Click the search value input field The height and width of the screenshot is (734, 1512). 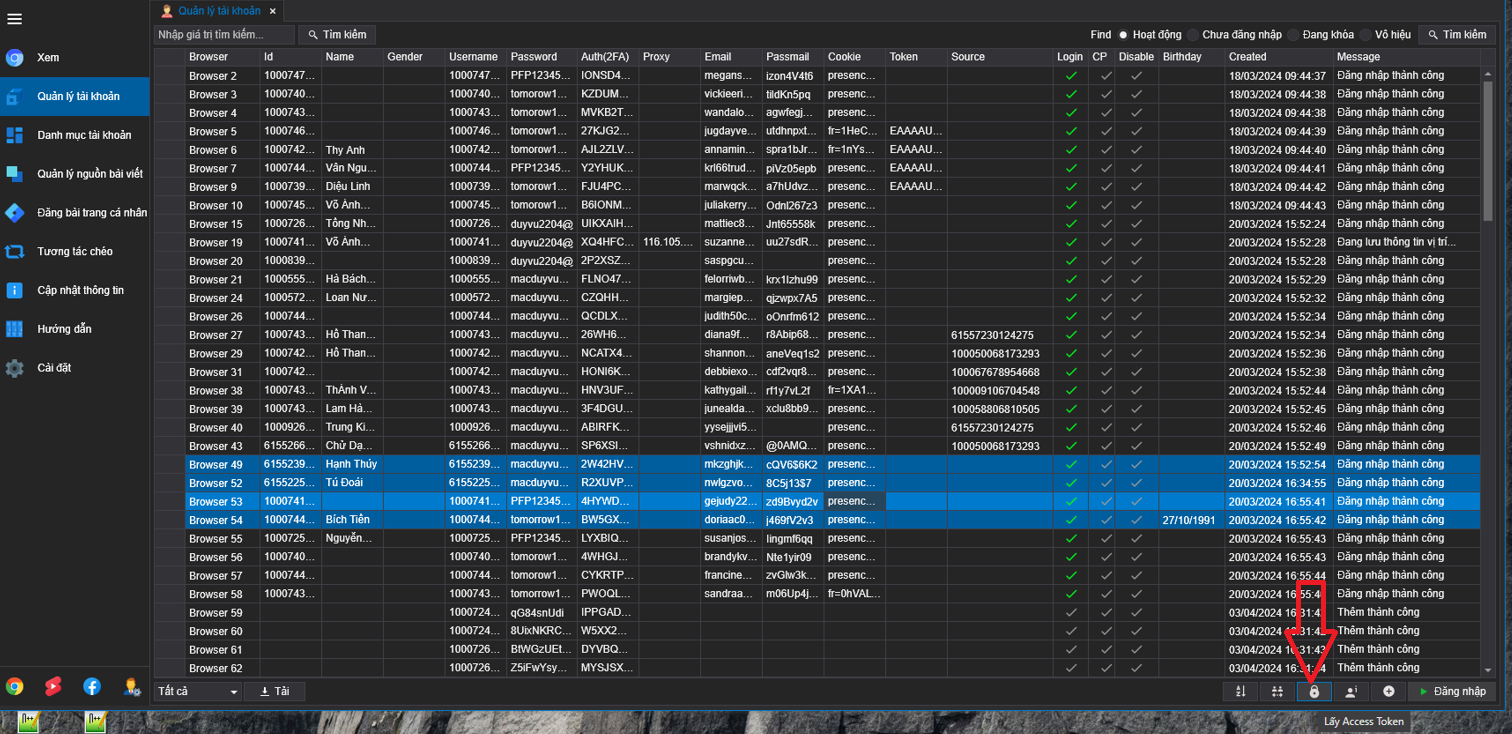(224, 35)
